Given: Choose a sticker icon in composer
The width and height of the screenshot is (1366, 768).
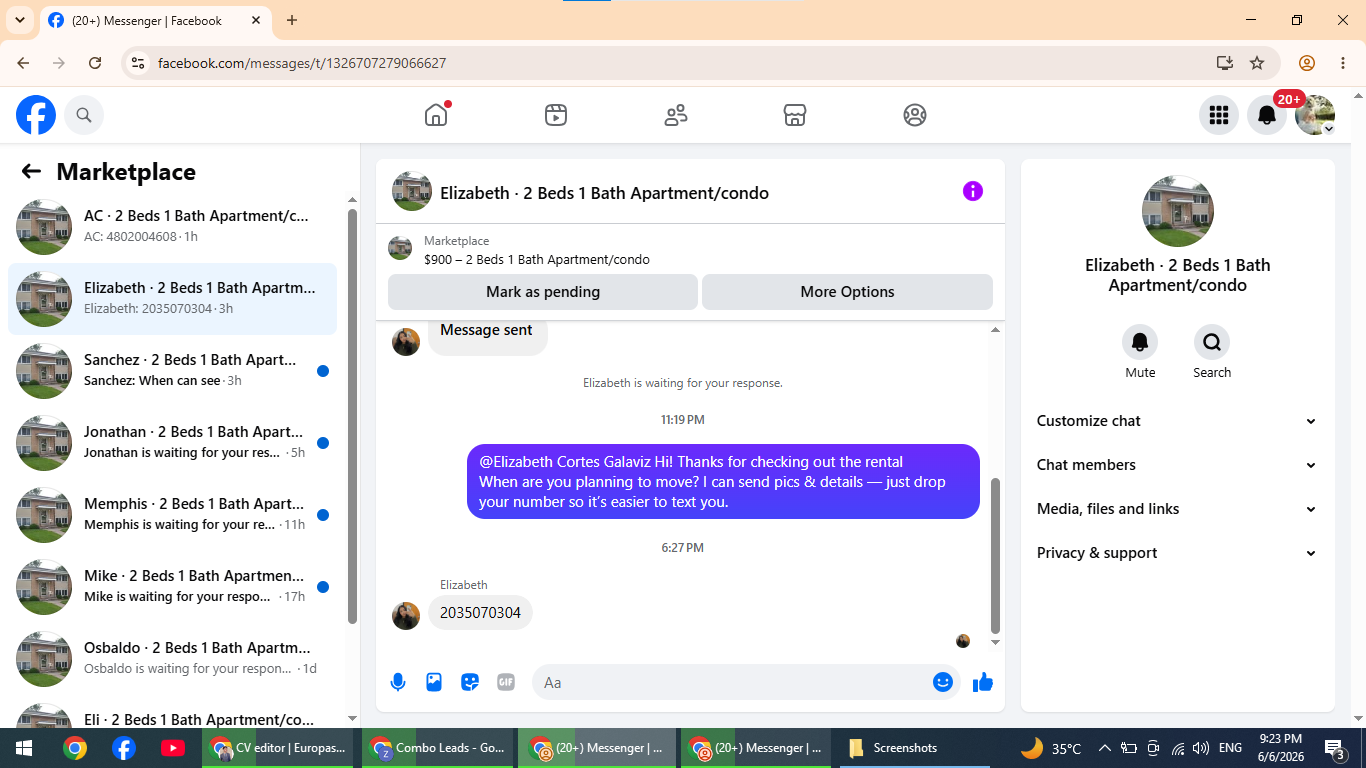Looking at the screenshot, I should [470, 682].
